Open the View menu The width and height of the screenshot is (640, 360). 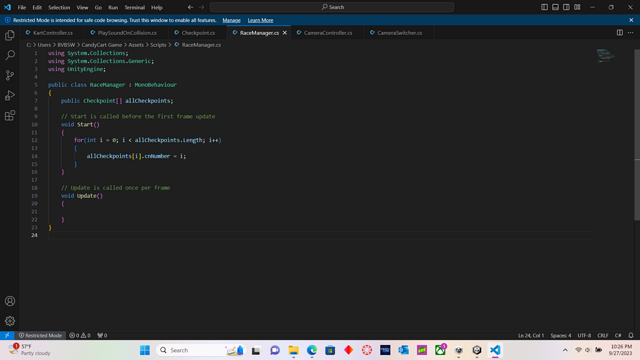pos(82,7)
